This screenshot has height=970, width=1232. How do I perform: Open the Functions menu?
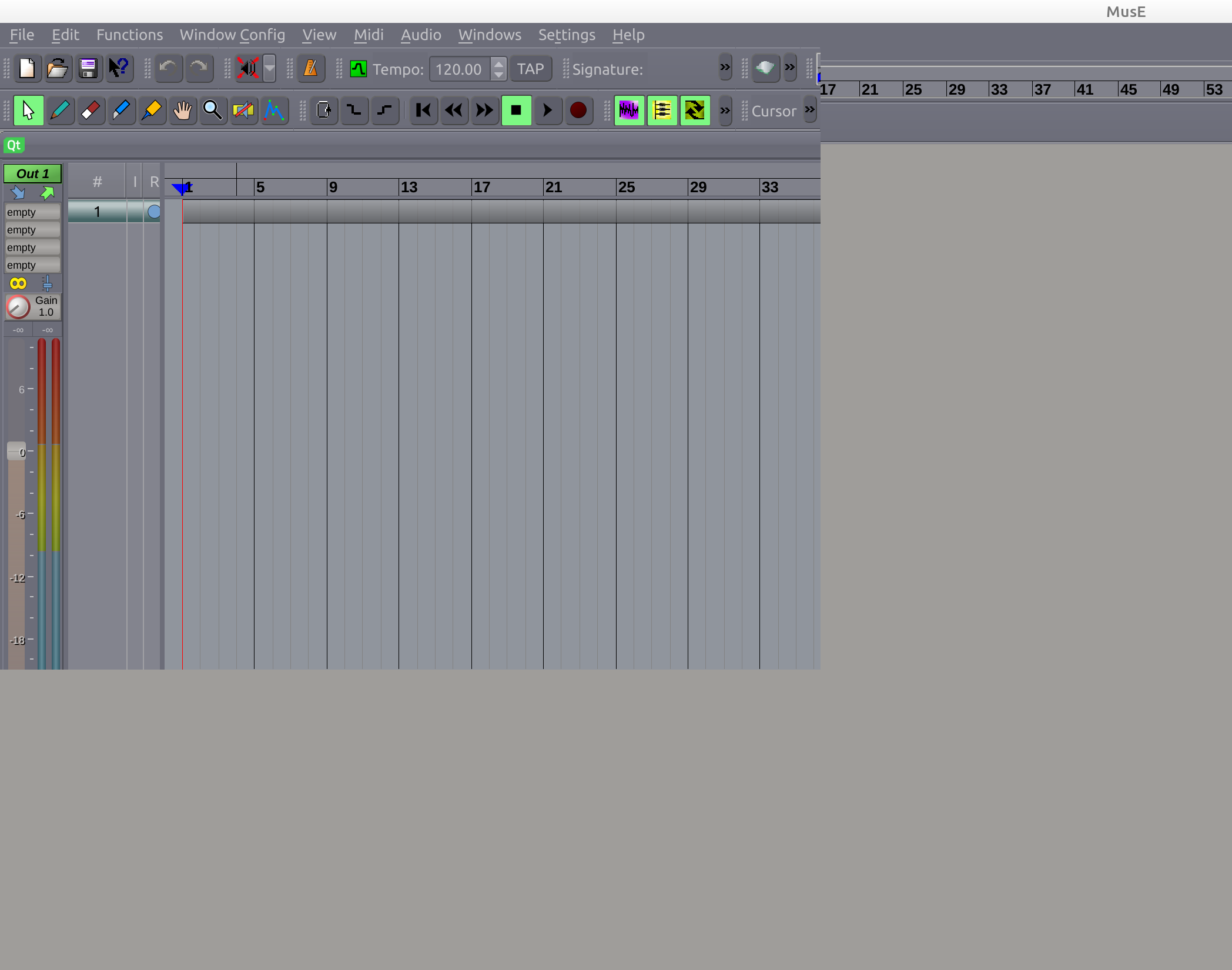click(129, 35)
